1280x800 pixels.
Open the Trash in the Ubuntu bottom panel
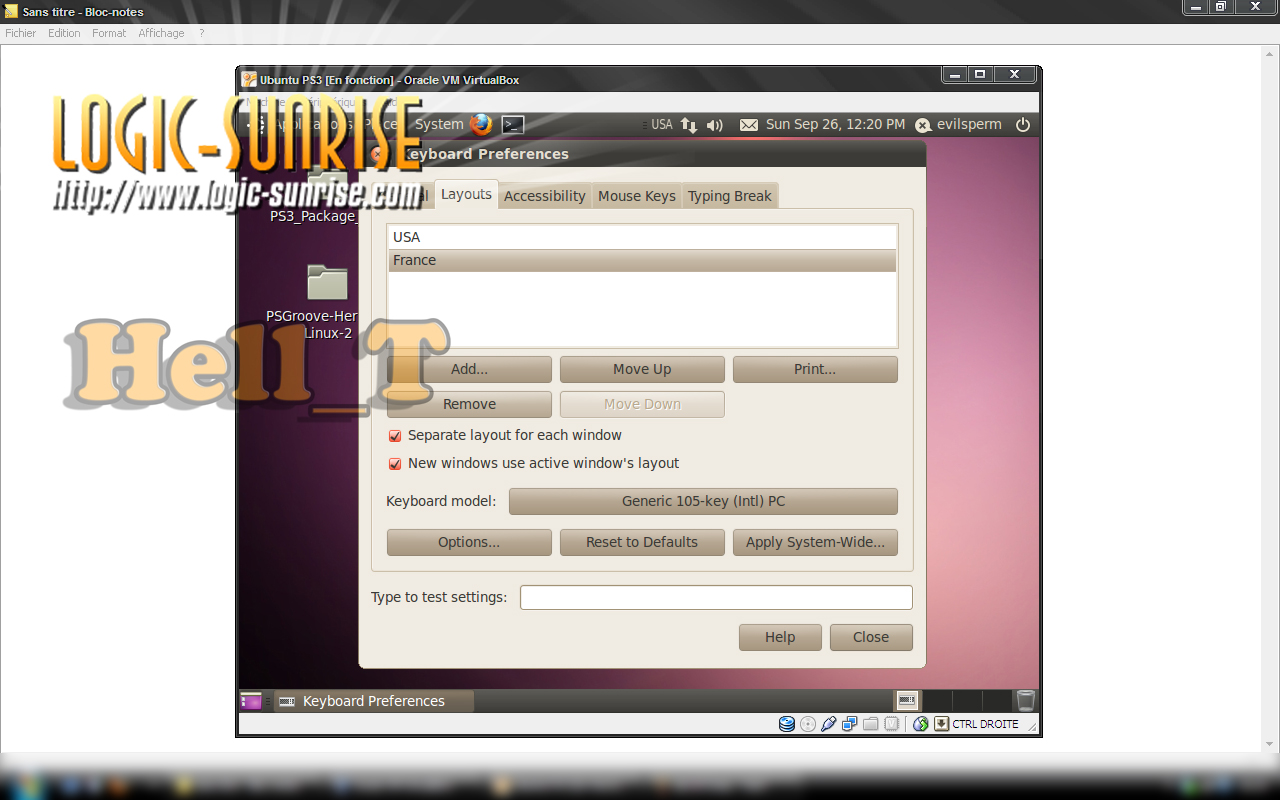pyautogui.click(x=1026, y=701)
